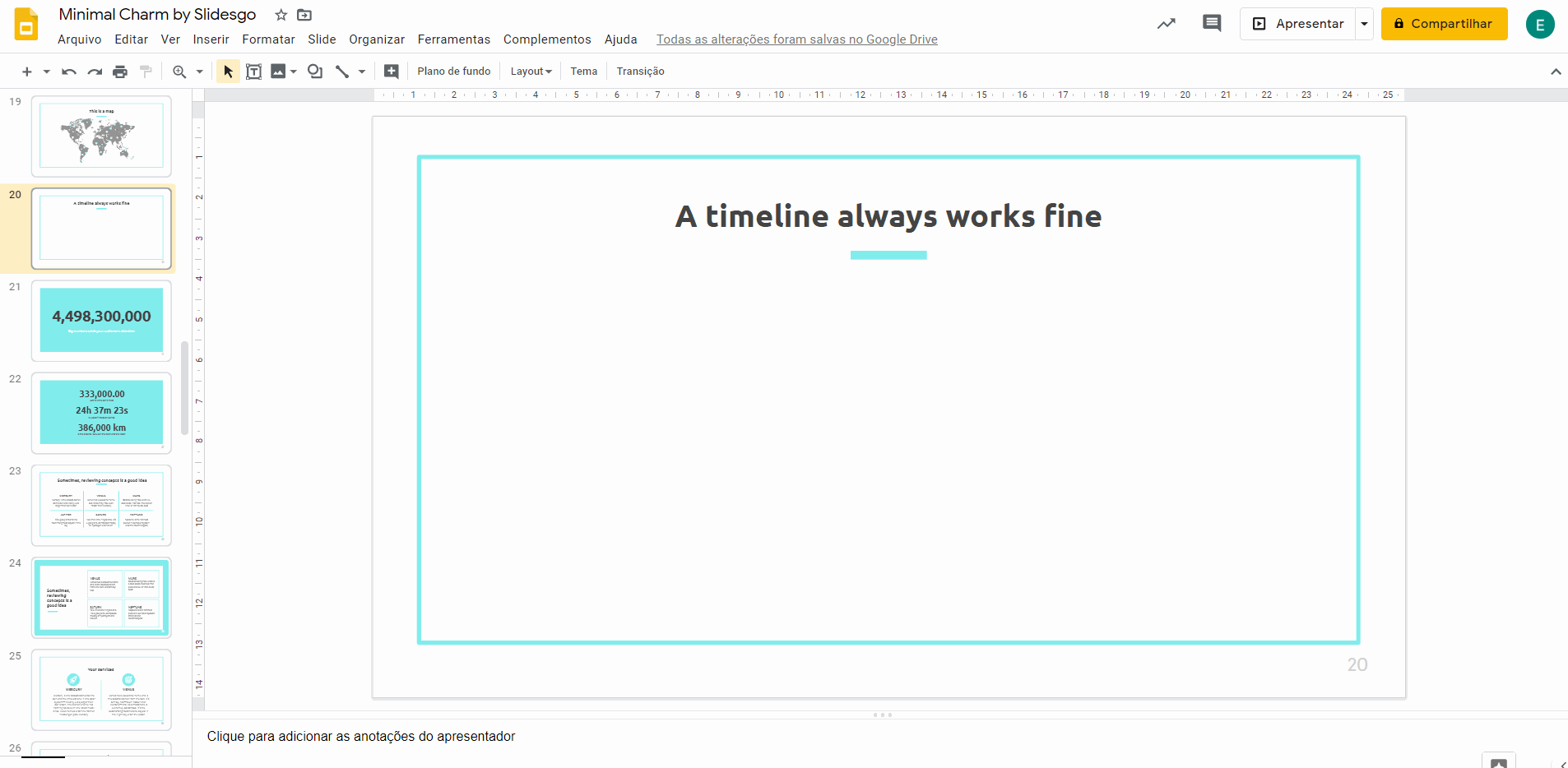This screenshot has width=1568, height=768.
Task: Open the Layout dropdown
Action: 531,72
